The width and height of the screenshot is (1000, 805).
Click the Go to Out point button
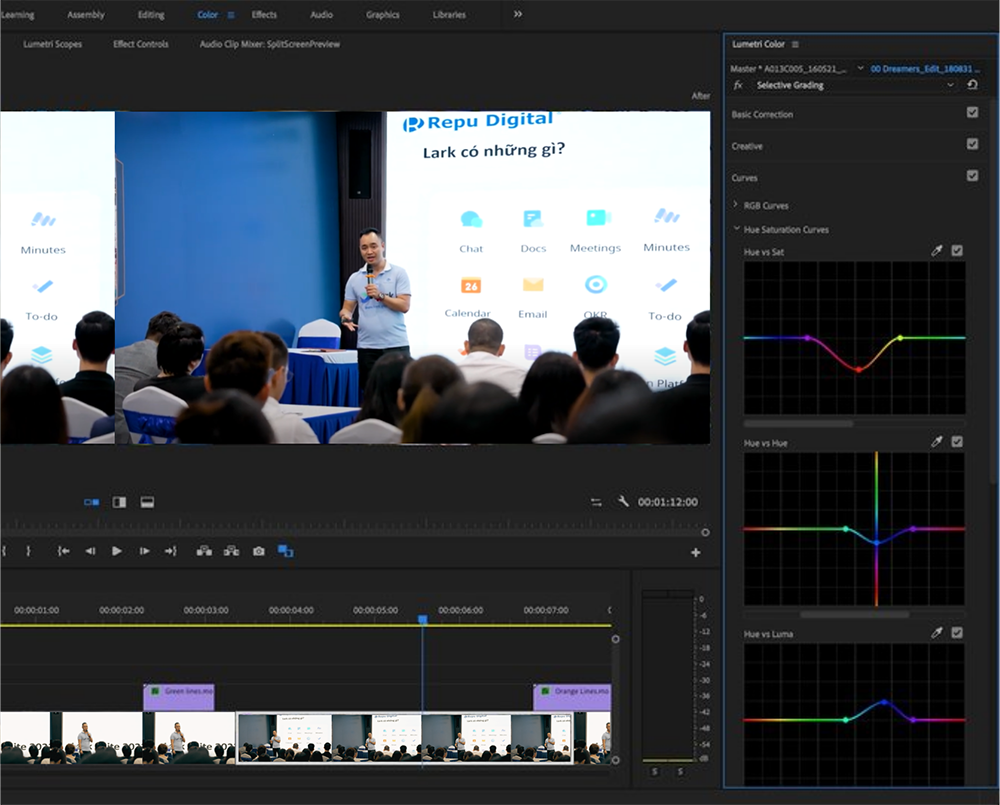click(170, 551)
